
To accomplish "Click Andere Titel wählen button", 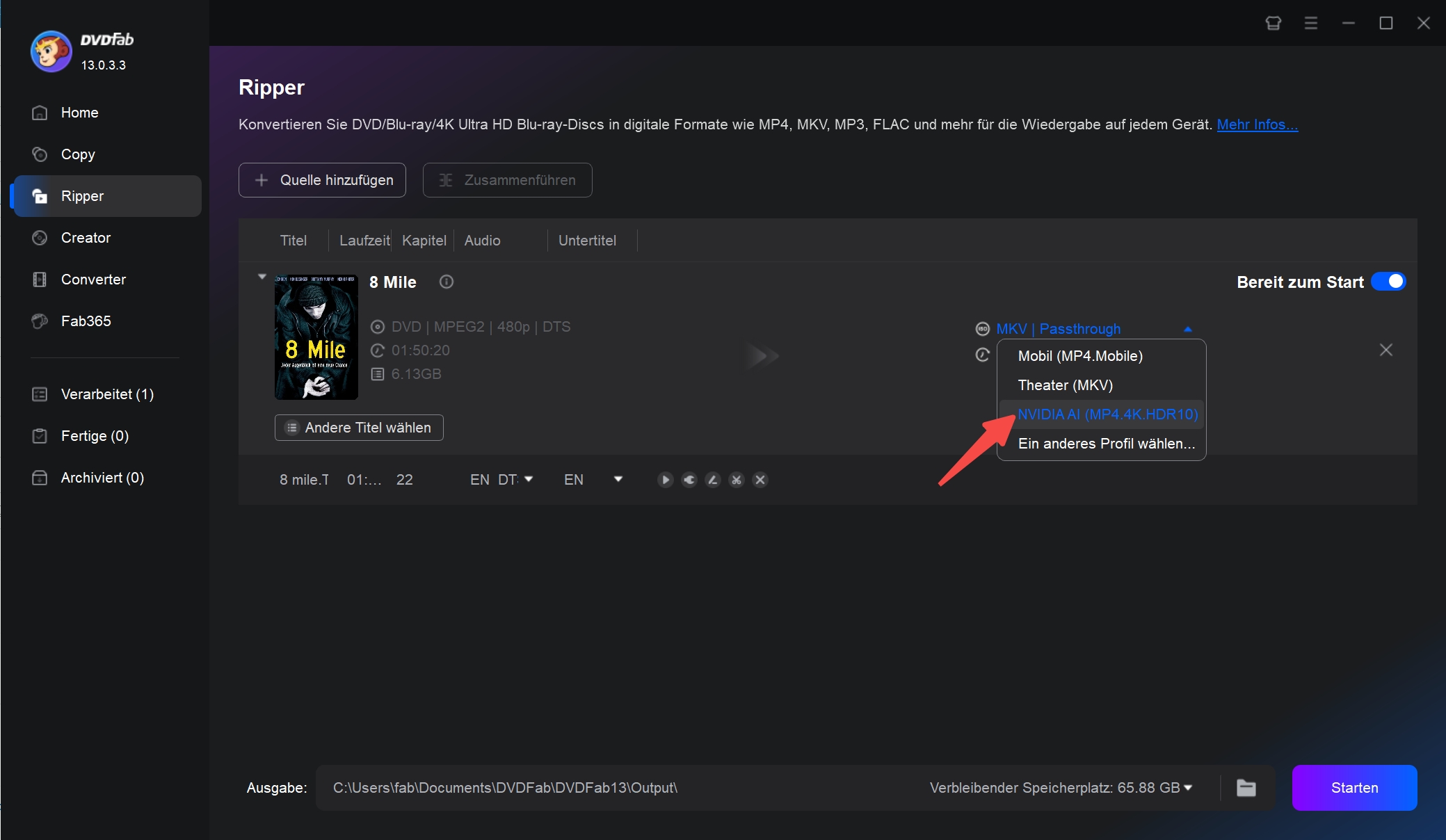I will pos(359,428).
